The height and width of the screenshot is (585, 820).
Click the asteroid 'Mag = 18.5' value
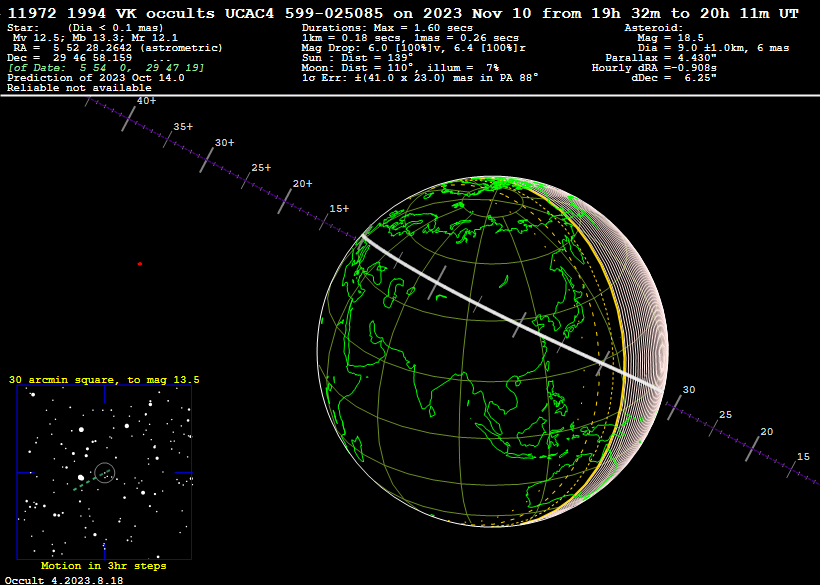[670, 38]
